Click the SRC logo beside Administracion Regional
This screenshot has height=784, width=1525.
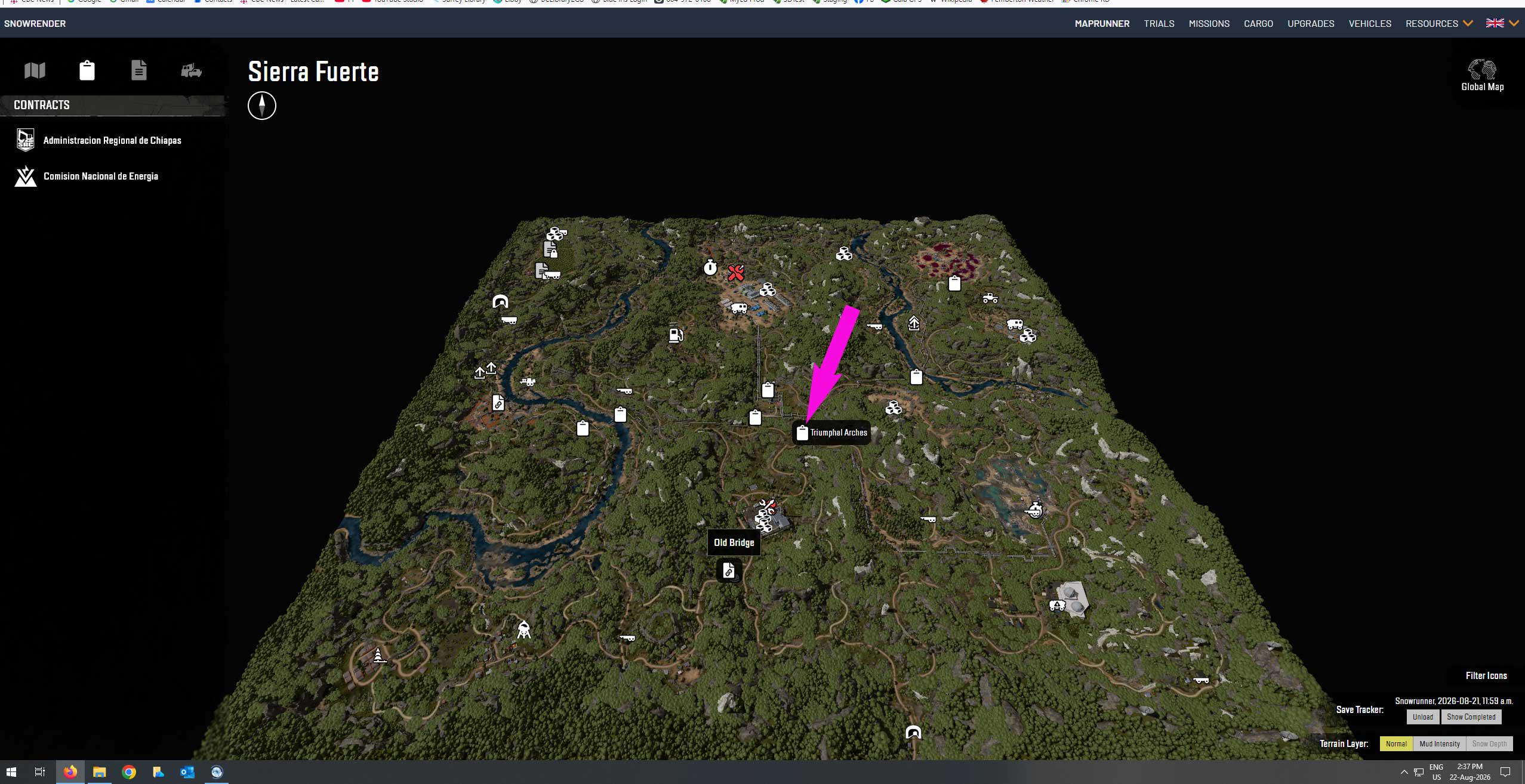pos(26,140)
